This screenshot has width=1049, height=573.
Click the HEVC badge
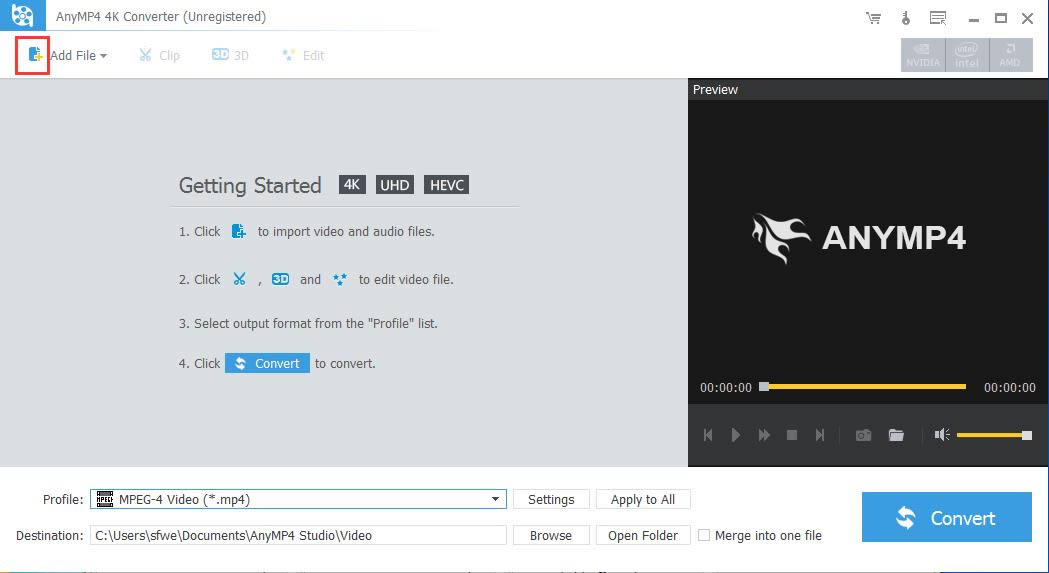click(x=446, y=185)
